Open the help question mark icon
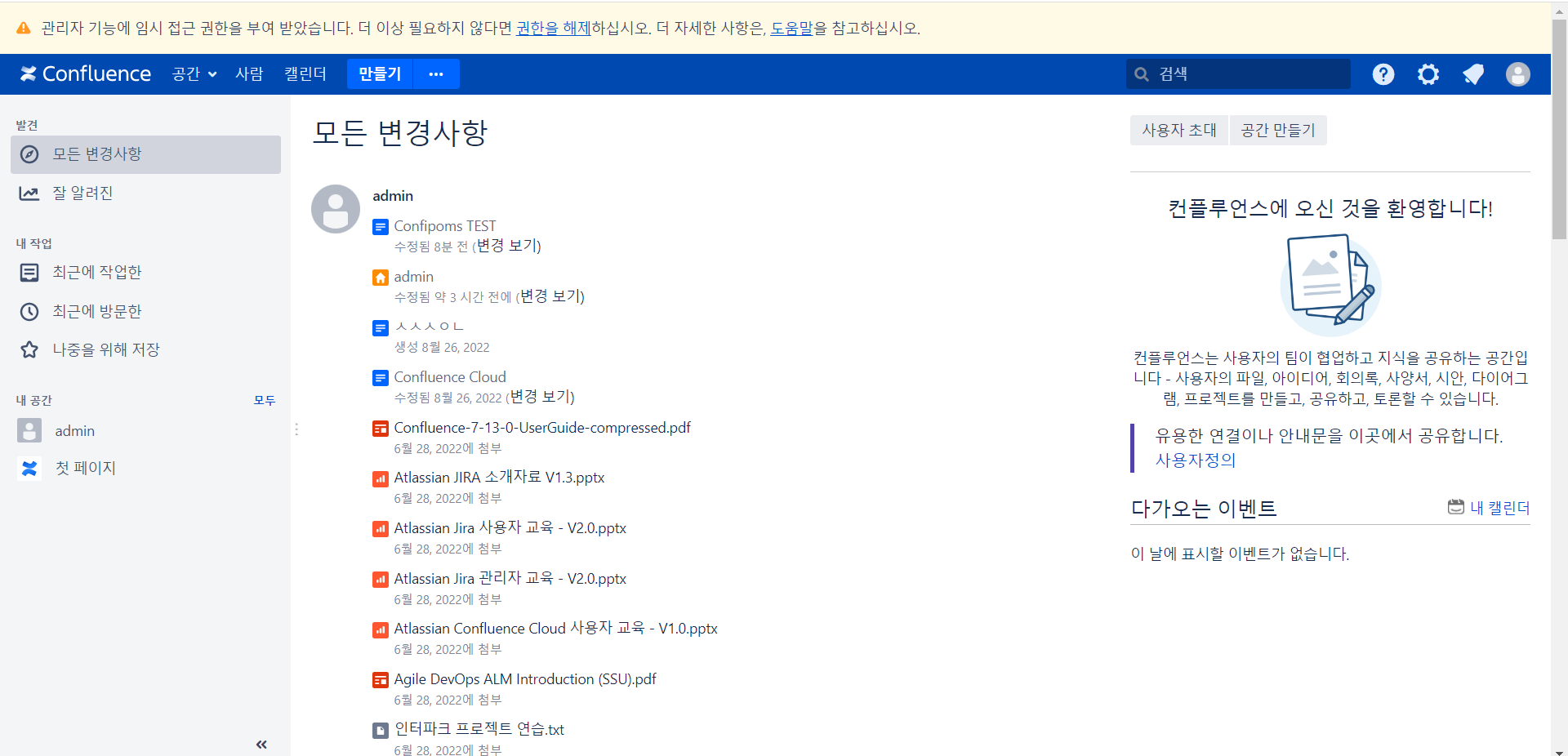This screenshot has width=1568, height=756. pyautogui.click(x=1383, y=74)
